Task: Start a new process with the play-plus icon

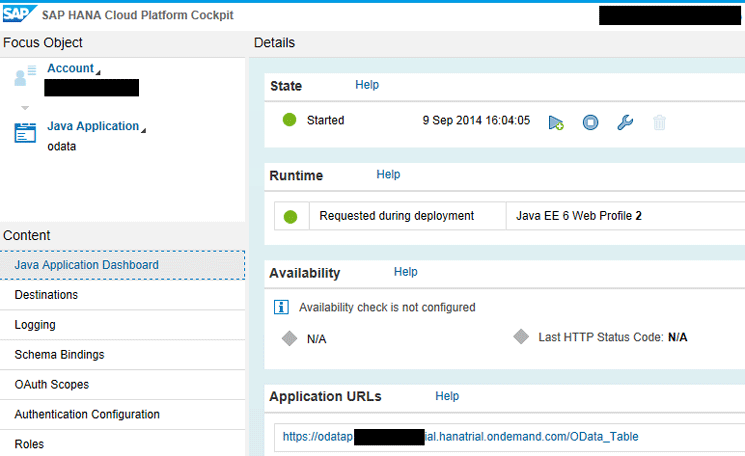Action: (556, 123)
